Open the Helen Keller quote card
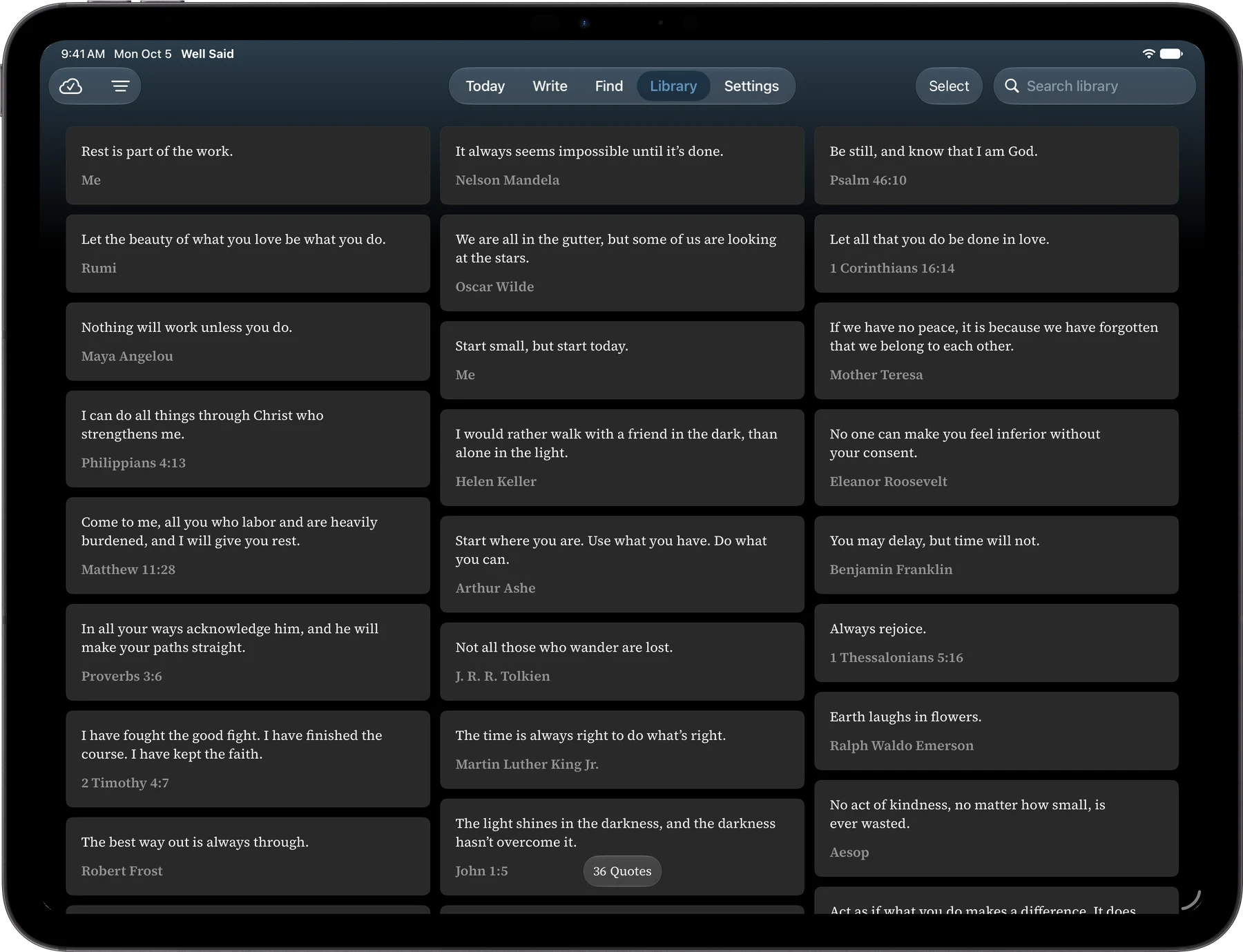Screen dimensions: 1243x952 point(622,457)
